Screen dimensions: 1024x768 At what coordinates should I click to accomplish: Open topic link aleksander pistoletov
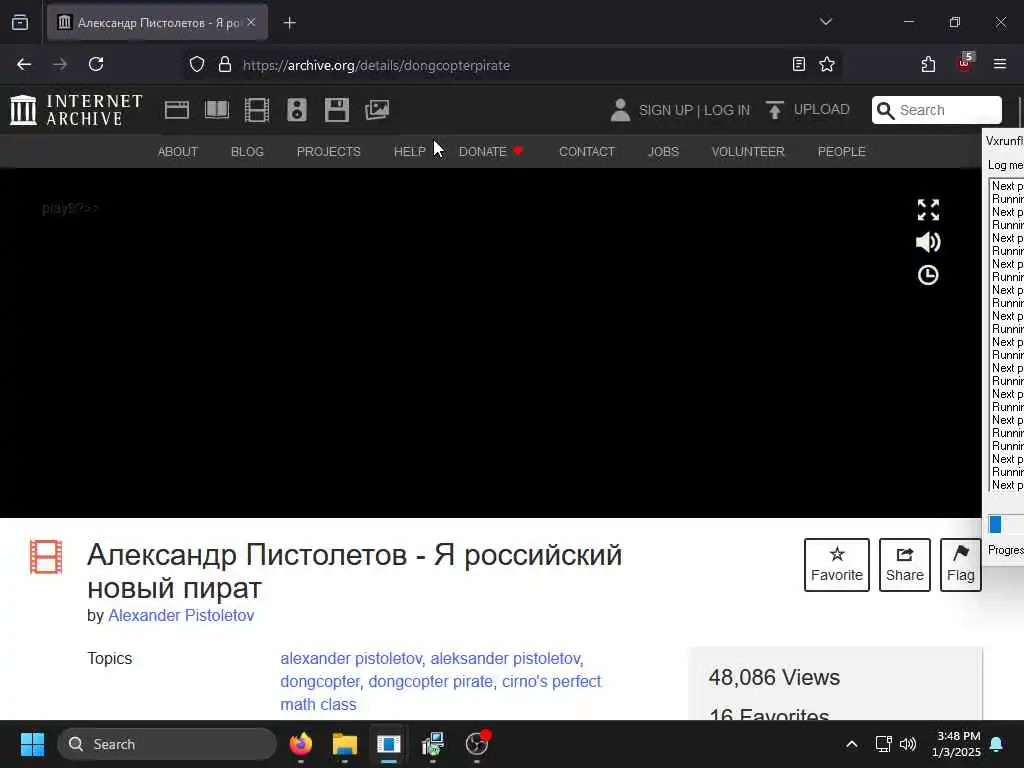[x=505, y=658]
